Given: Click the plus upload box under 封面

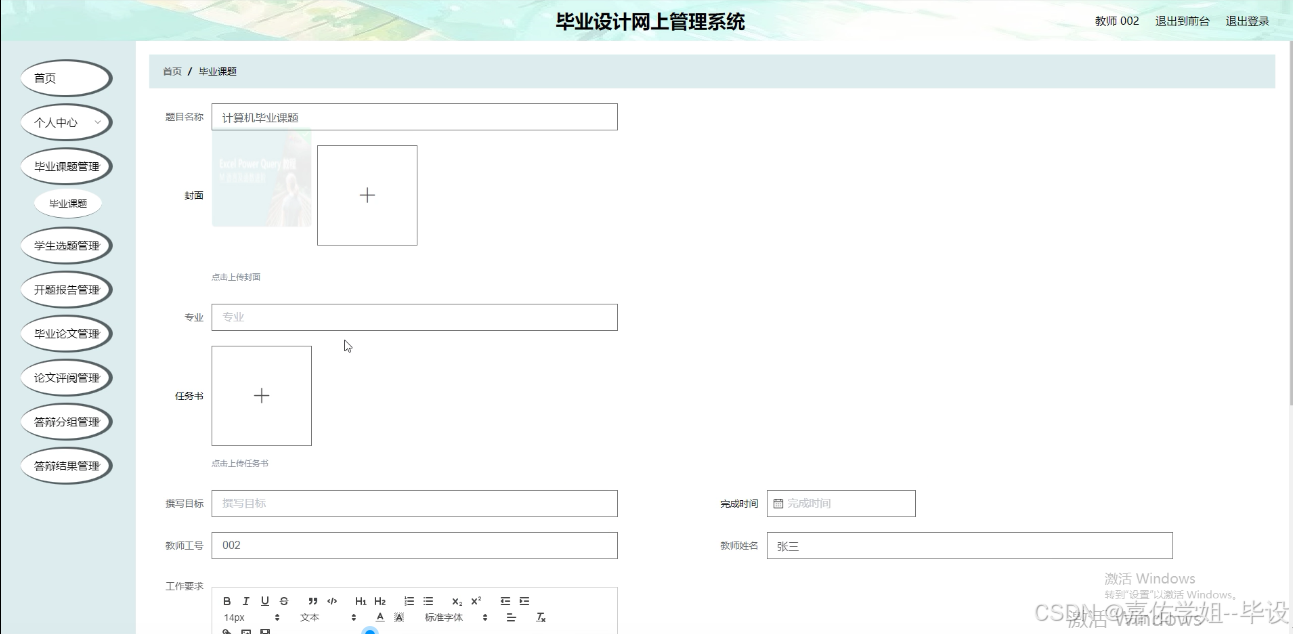Looking at the screenshot, I should point(367,195).
